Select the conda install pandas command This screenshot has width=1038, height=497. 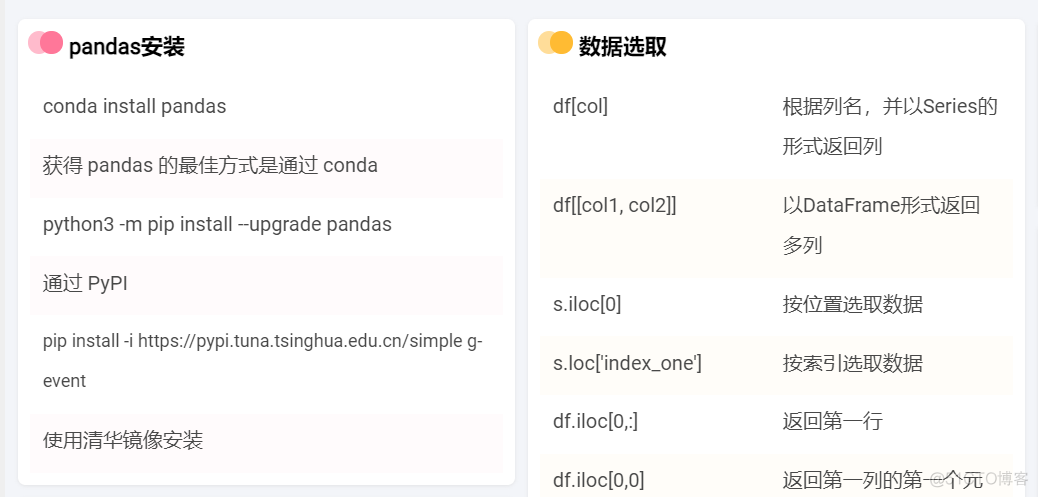135,106
